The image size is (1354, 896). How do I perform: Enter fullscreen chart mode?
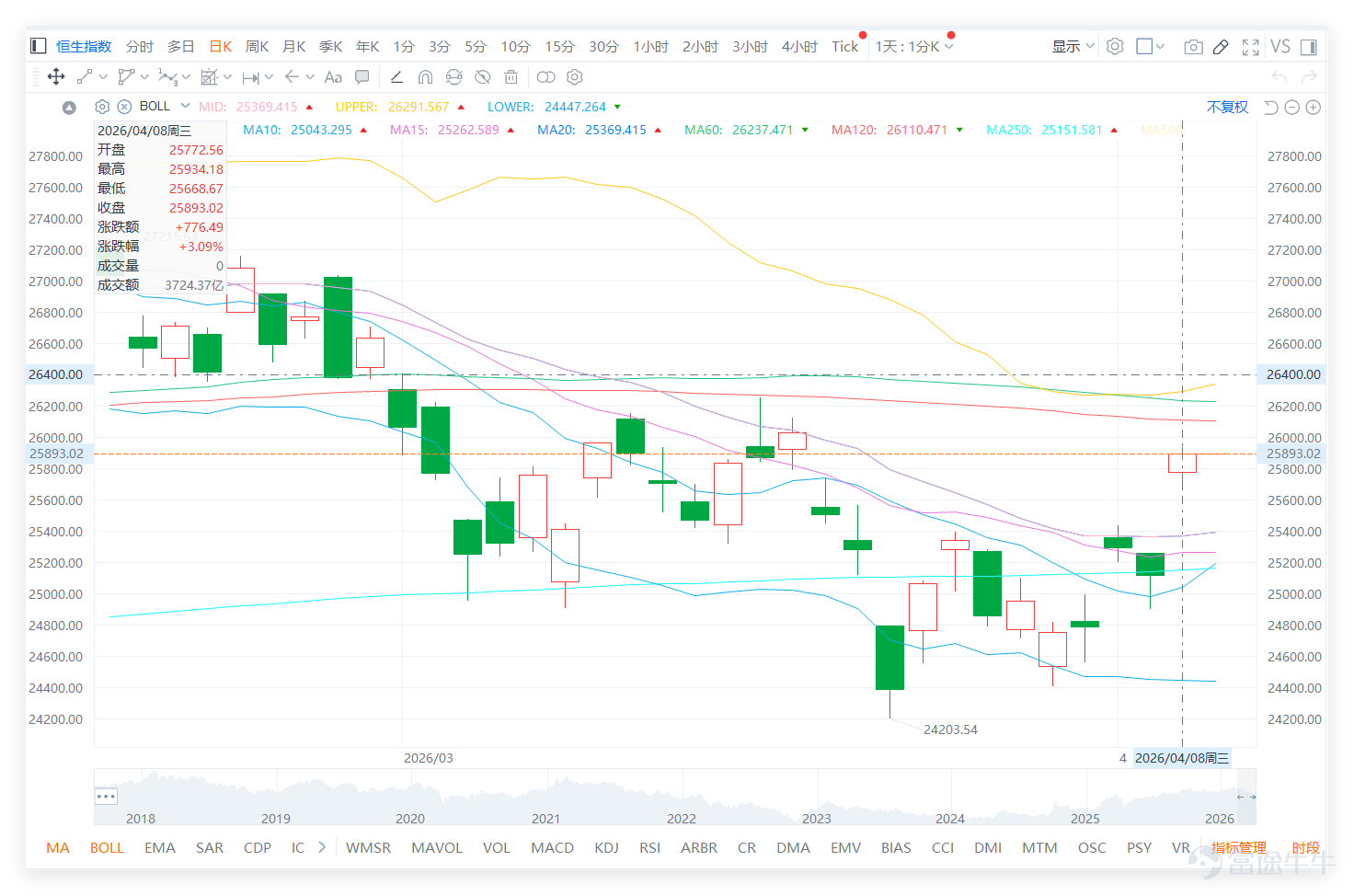[x=1250, y=47]
